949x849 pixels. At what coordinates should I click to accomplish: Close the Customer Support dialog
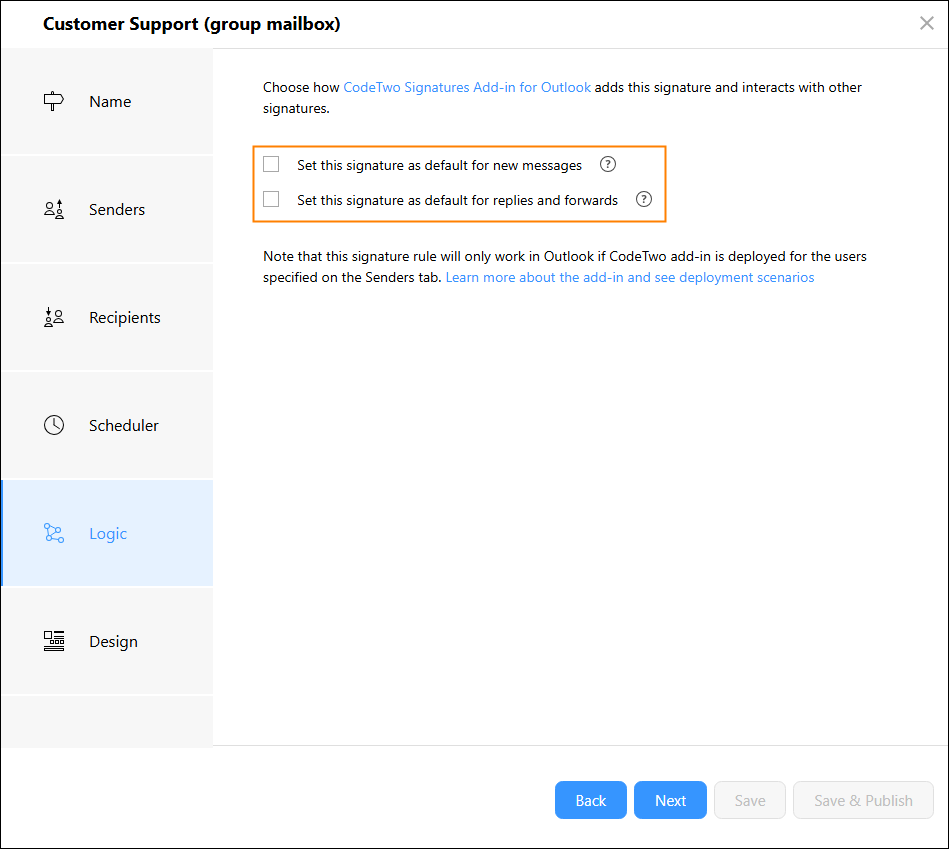927,23
